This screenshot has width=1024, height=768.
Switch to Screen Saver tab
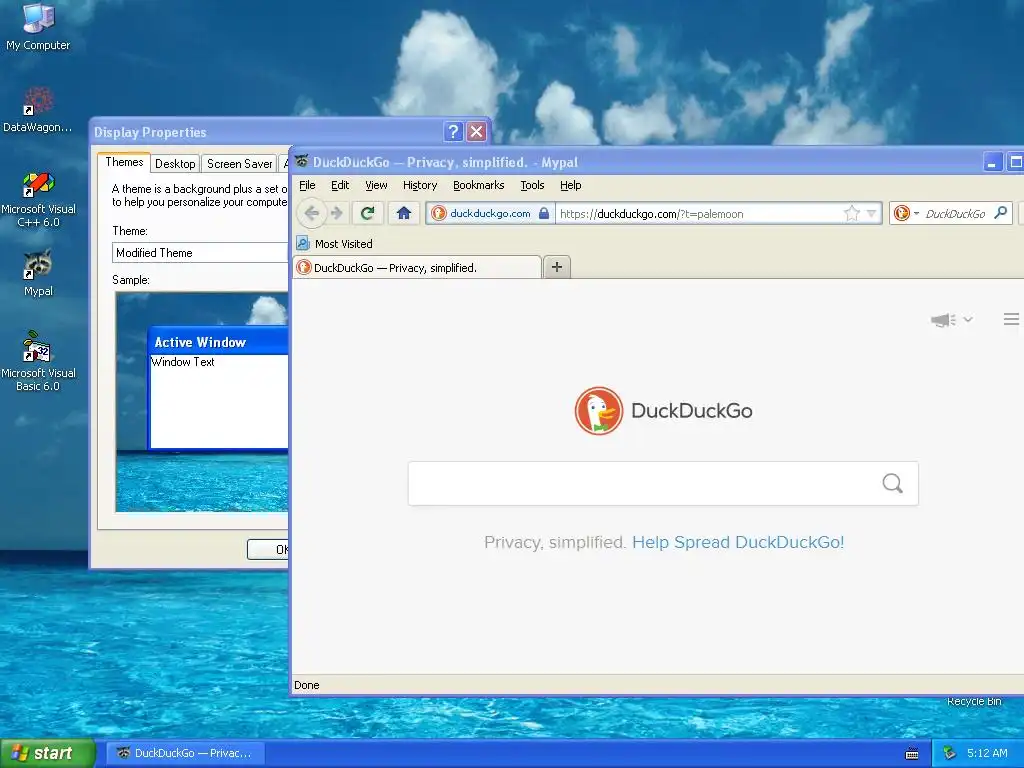[240, 163]
